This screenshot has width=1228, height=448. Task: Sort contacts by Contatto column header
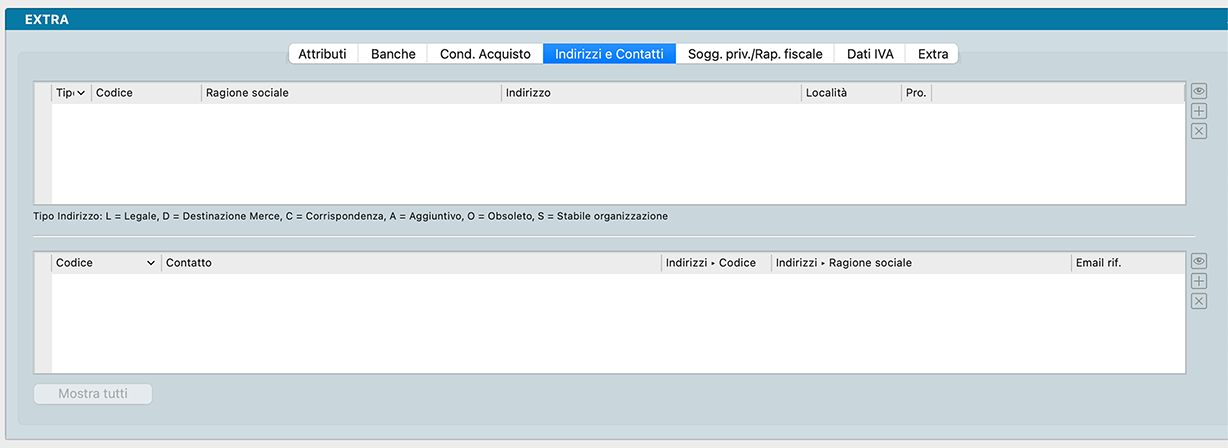410,263
